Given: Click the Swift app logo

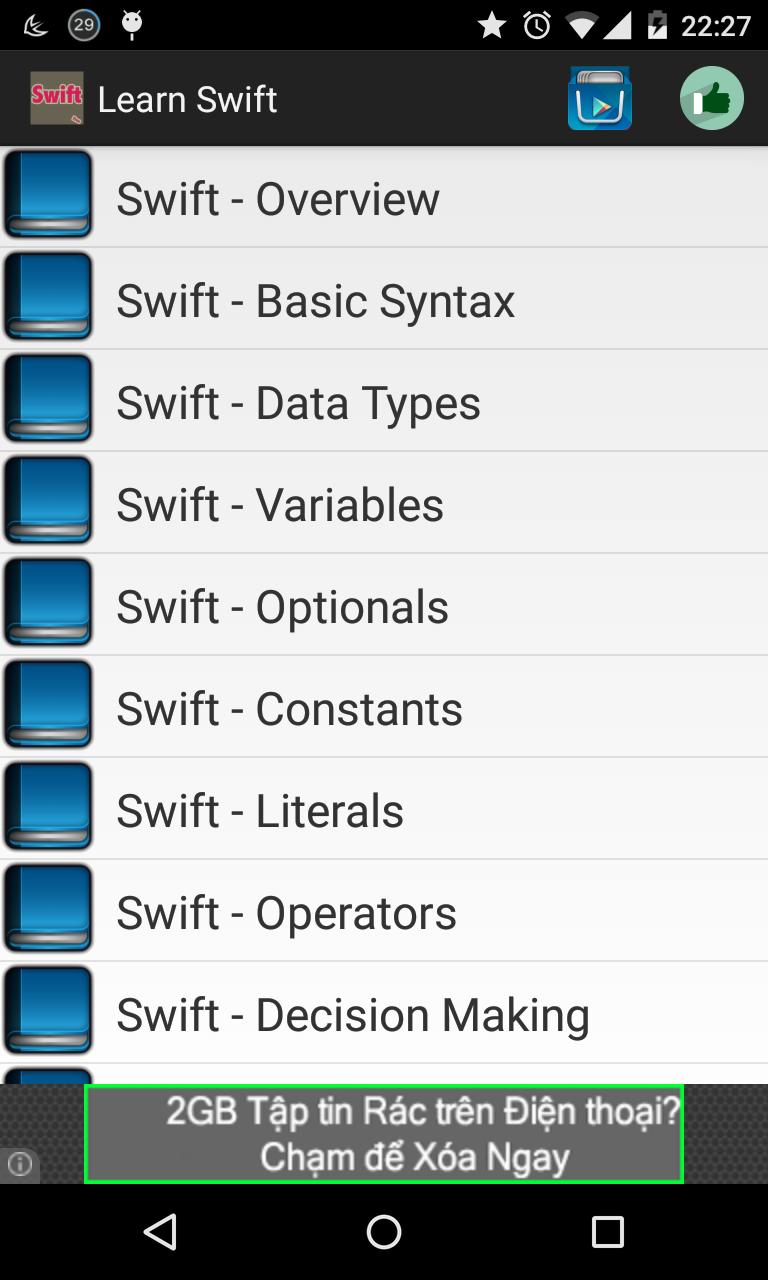Looking at the screenshot, I should 56,99.
